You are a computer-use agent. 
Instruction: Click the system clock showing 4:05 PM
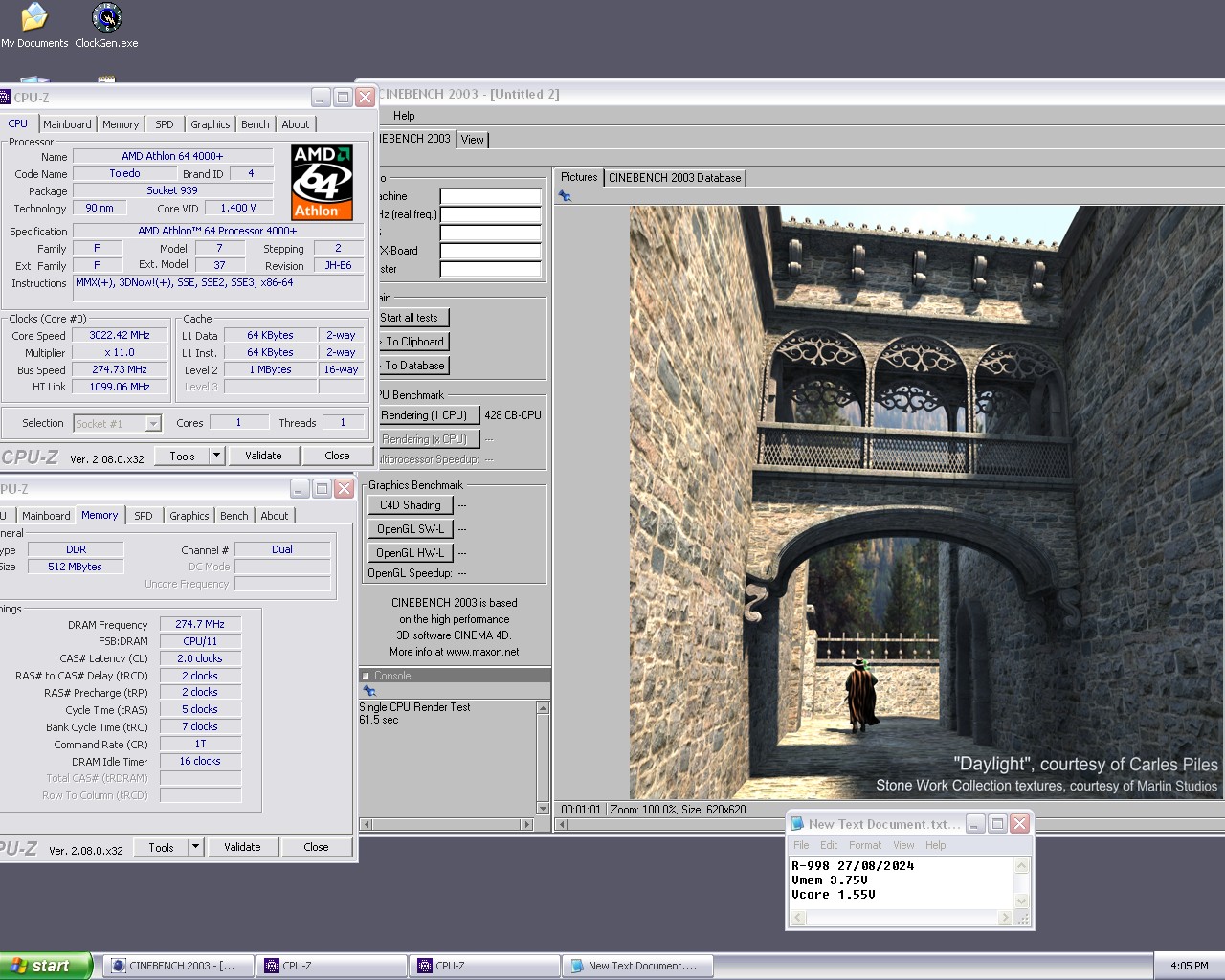(x=1189, y=966)
